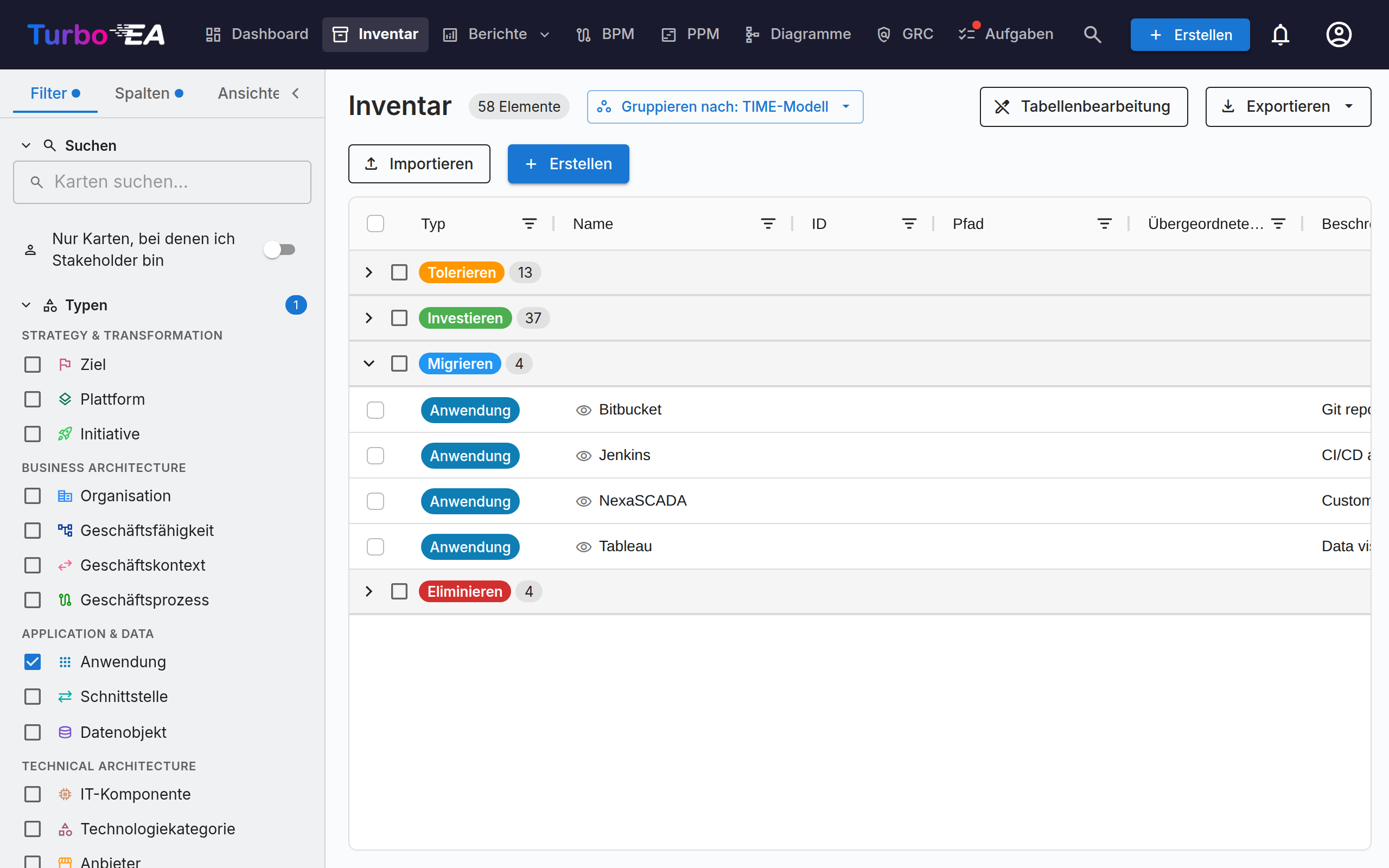Focus the Karten suchen search field

tap(162, 182)
